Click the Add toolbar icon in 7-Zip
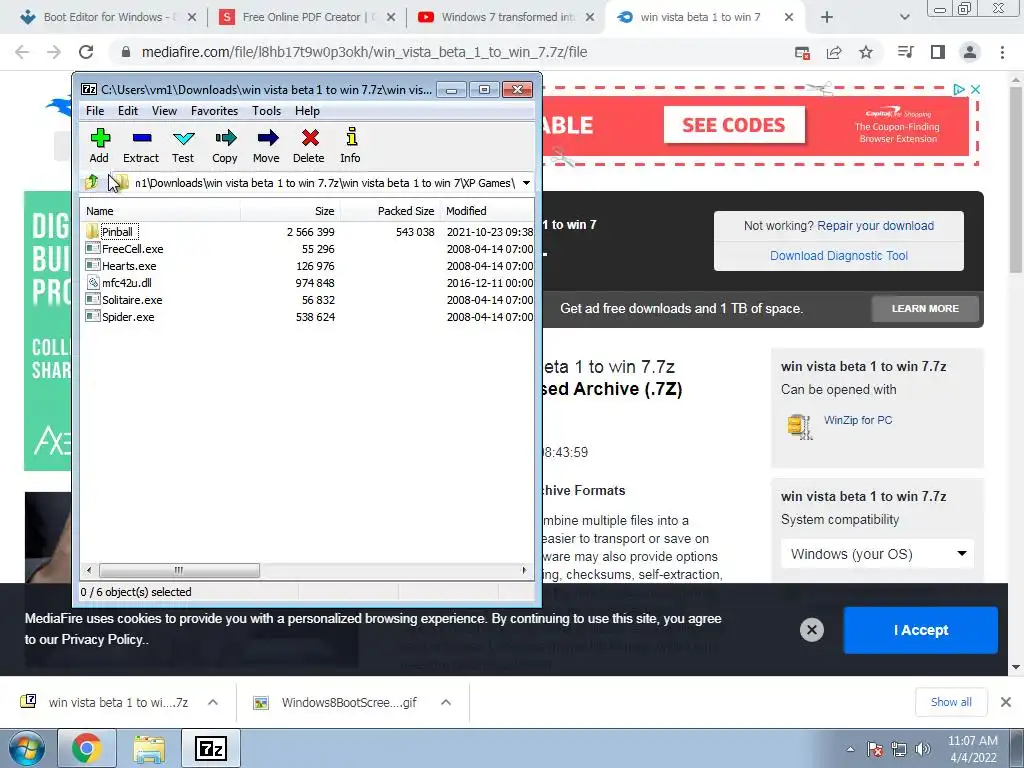 (x=100, y=146)
